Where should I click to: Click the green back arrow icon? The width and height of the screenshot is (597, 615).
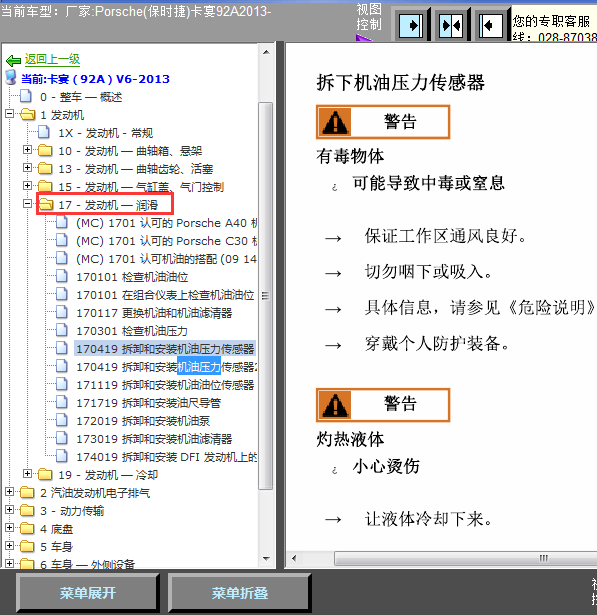13,60
